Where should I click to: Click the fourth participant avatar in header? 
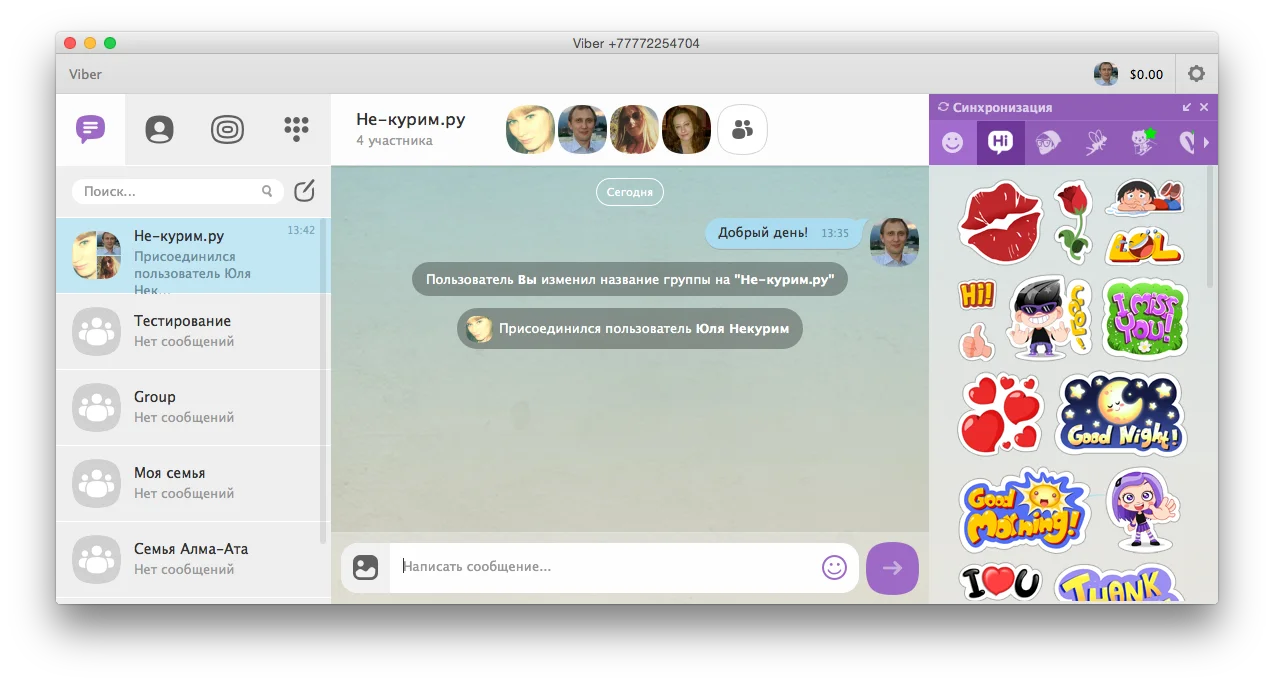(686, 129)
